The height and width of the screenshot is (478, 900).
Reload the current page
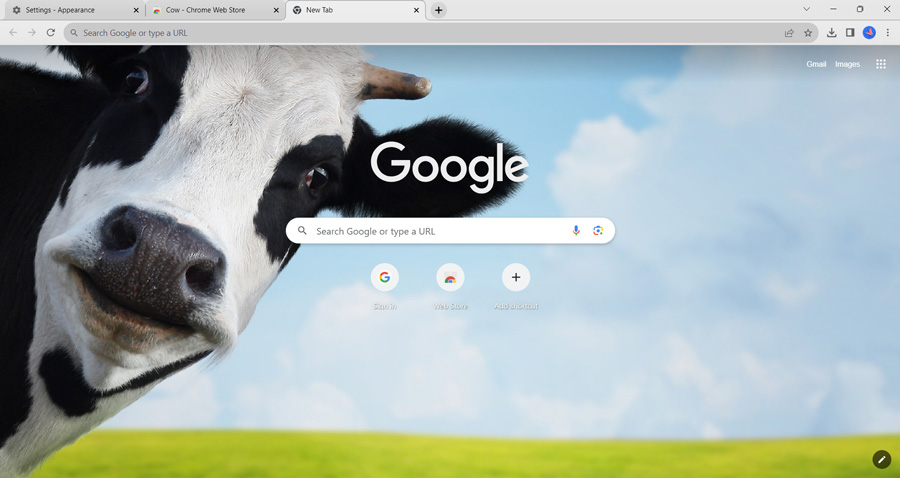[51, 33]
